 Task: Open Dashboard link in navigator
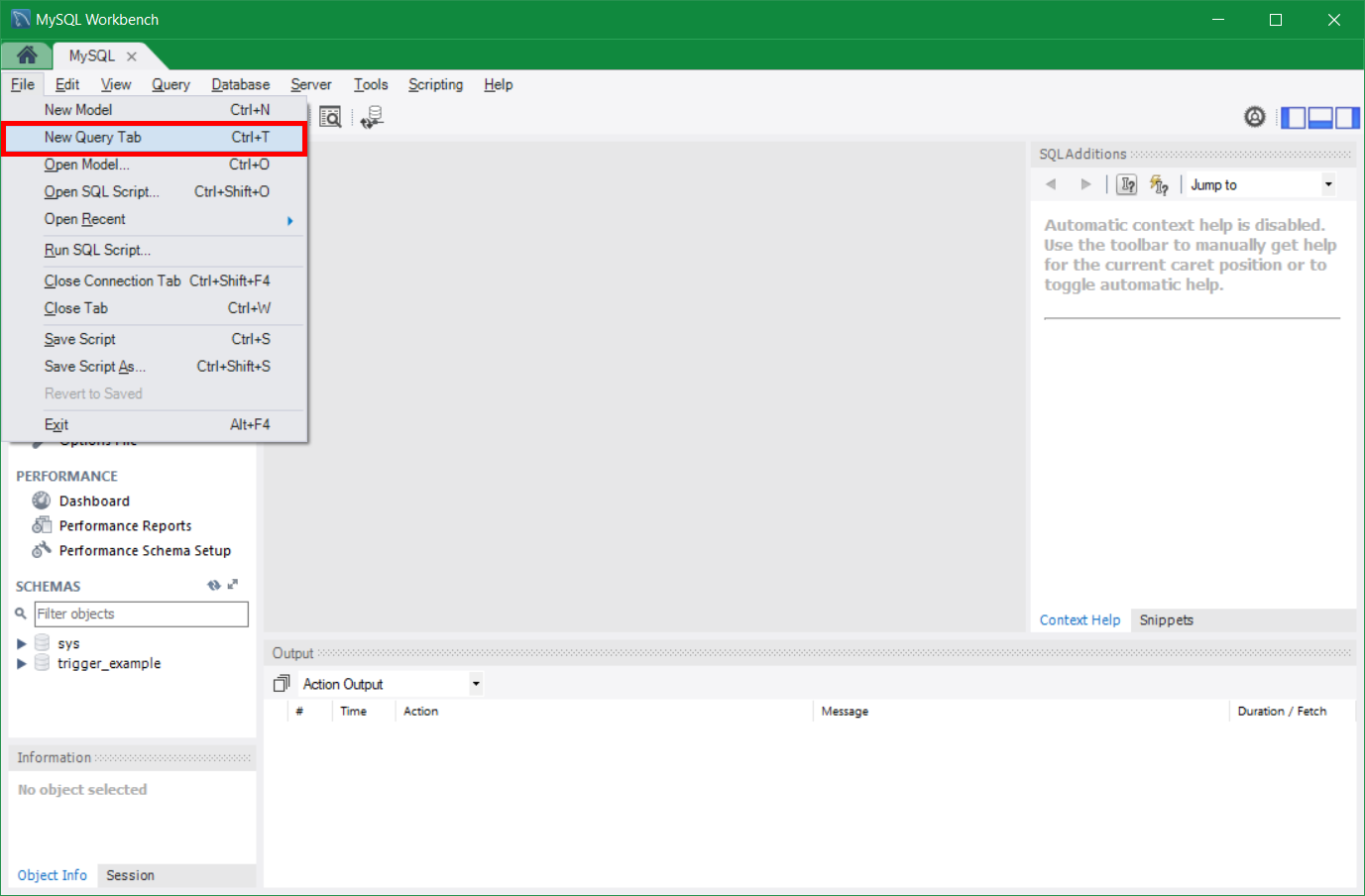(x=94, y=502)
